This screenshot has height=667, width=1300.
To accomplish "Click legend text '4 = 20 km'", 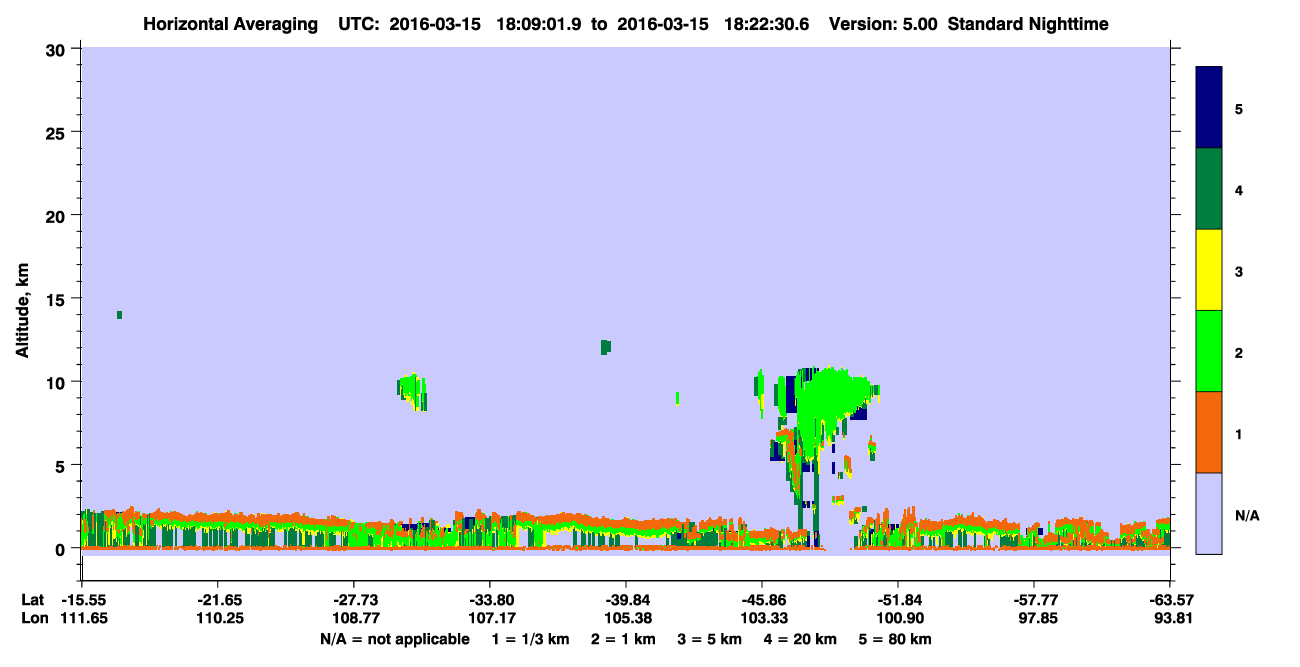I will (x=800, y=639).
